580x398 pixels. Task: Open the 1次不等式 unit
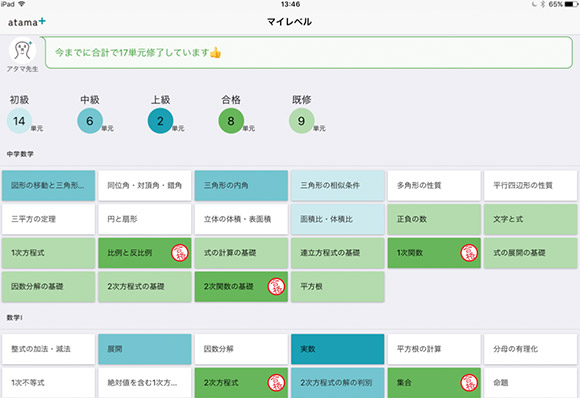pos(48,382)
